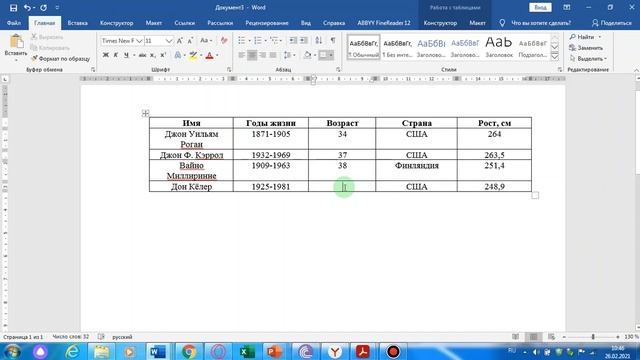This screenshot has height=360, width=640.
Task: Justify the text
Action: [x=273, y=55]
